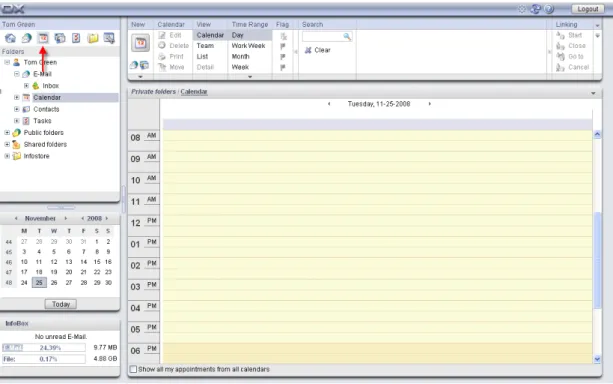Open the Tasks module toolbar icon
Screen dimensions: 613x384
[76, 38]
